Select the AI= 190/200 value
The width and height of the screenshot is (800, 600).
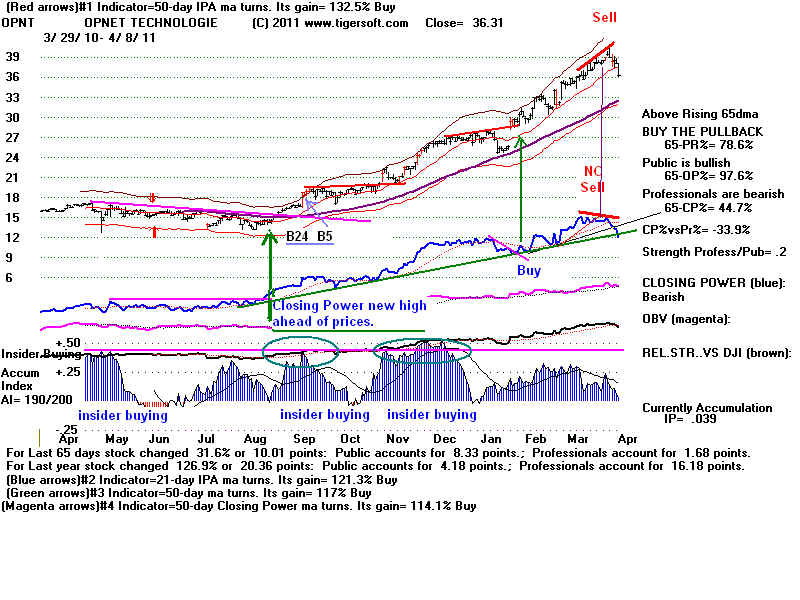[37, 399]
